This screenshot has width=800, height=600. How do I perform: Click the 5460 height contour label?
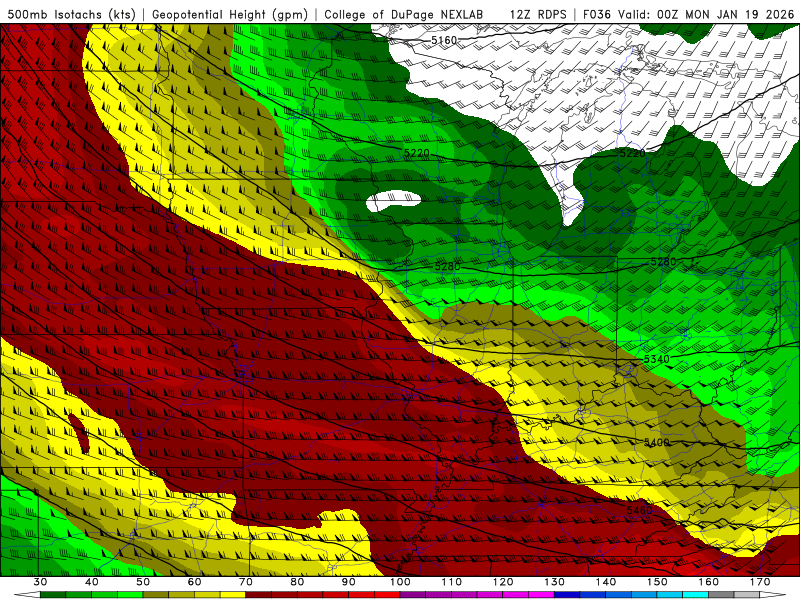click(639, 511)
